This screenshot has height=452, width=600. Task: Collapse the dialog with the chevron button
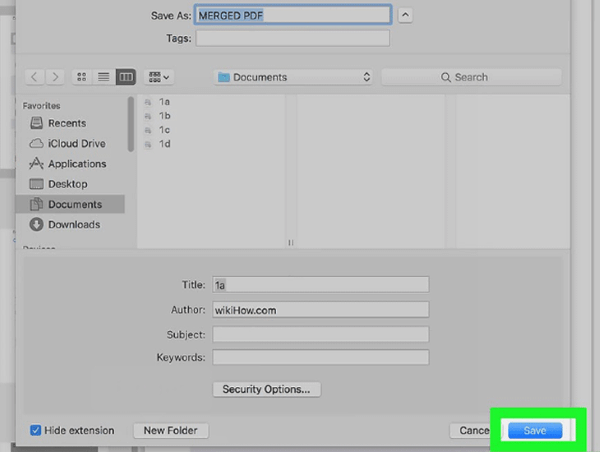tap(404, 15)
